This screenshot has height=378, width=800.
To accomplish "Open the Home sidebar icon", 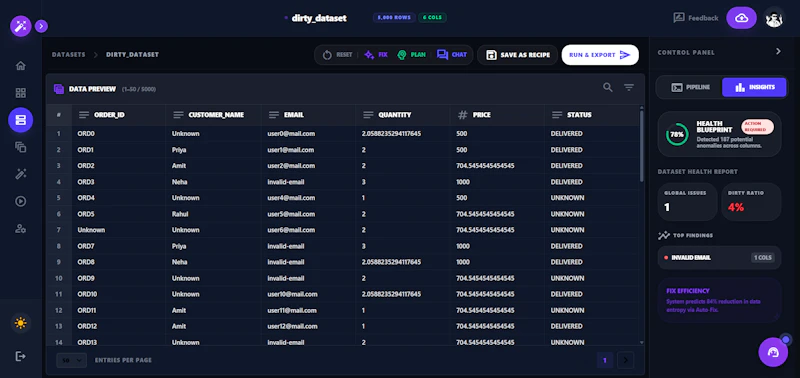I will pos(20,66).
